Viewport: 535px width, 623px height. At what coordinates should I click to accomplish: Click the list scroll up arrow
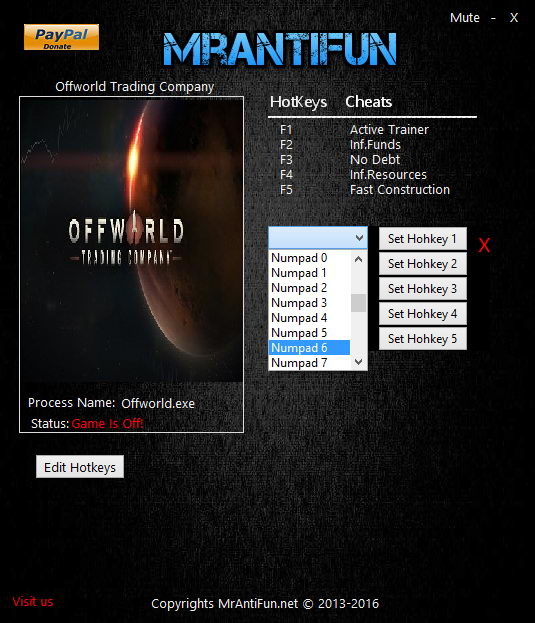pos(359,259)
